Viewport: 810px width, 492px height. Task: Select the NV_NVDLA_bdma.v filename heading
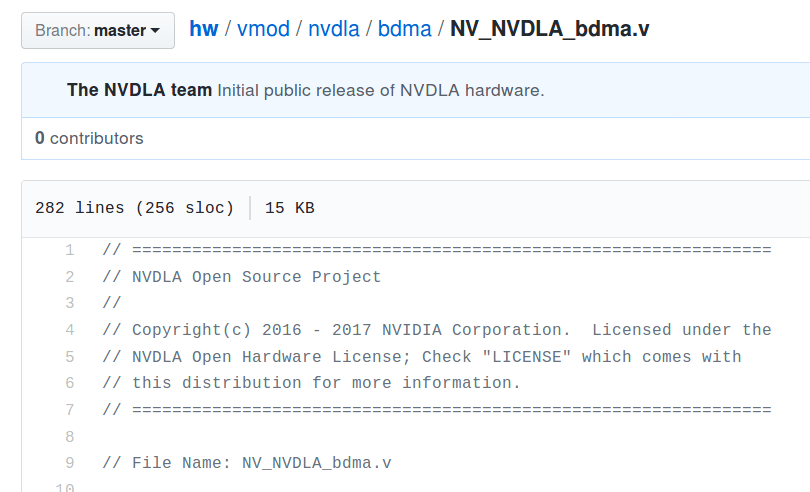click(550, 28)
